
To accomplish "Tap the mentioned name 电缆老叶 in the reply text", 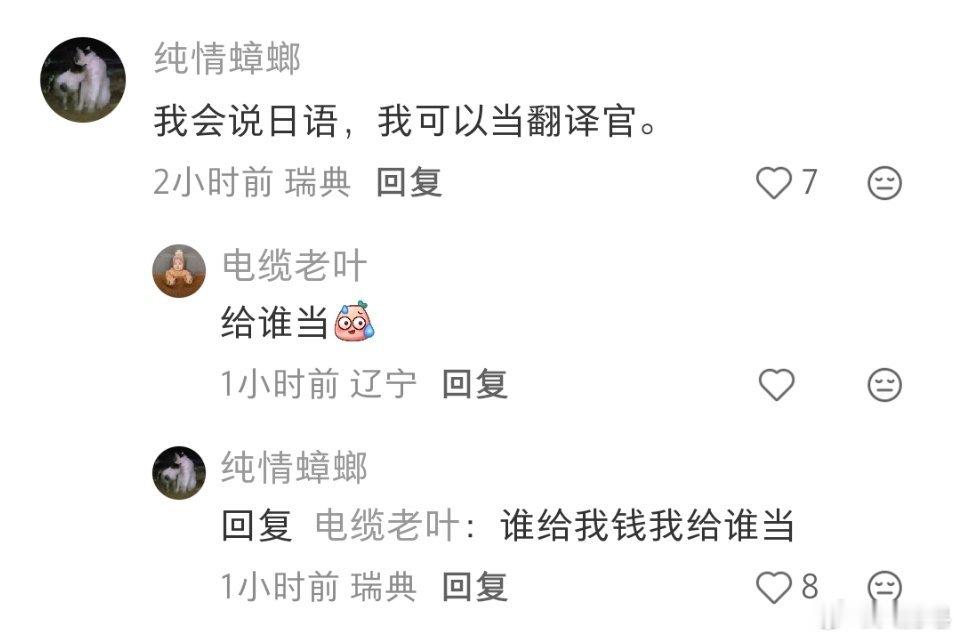I will (x=387, y=525).
